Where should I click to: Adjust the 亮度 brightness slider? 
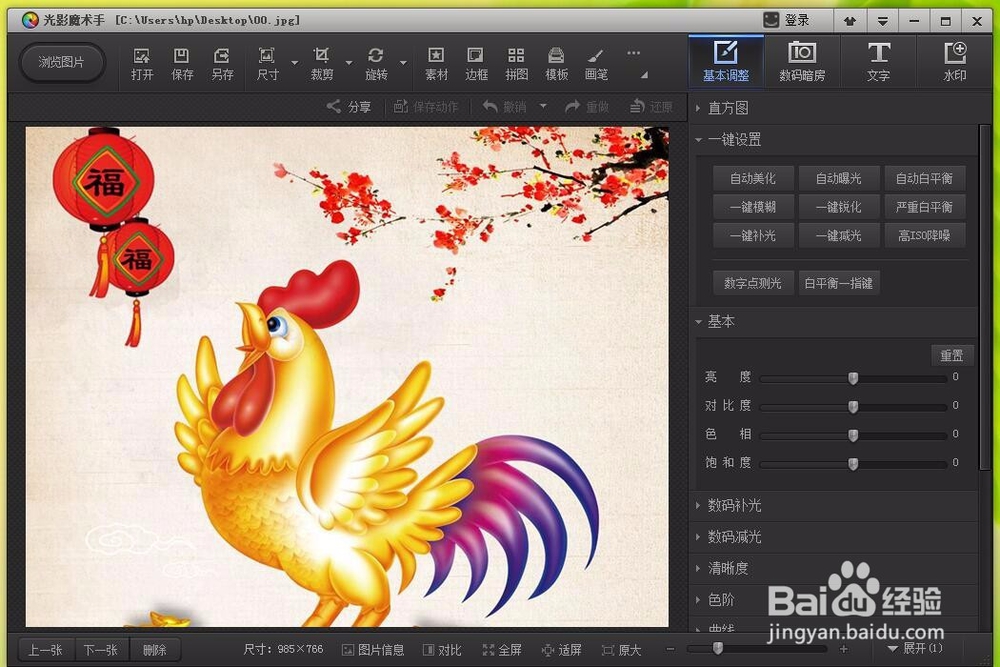[x=852, y=378]
